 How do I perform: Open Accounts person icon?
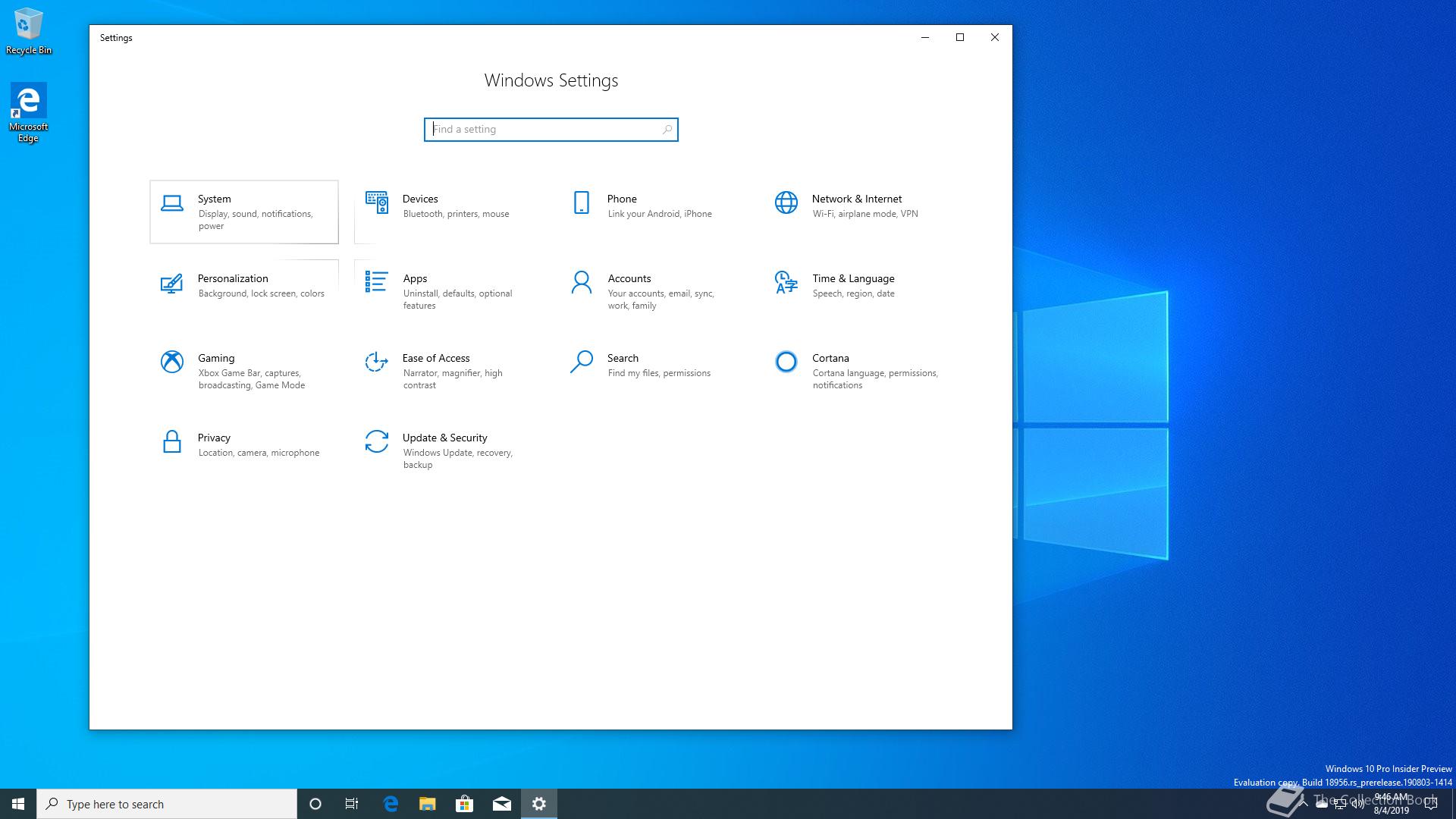click(x=582, y=282)
